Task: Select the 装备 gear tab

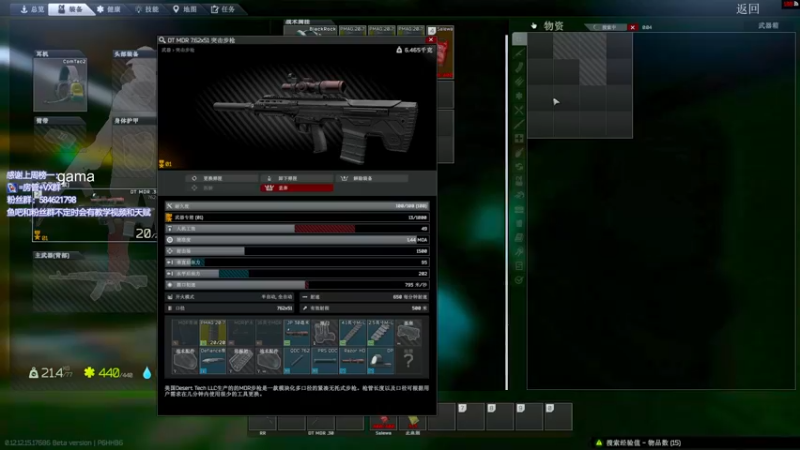Action: click(70, 9)
